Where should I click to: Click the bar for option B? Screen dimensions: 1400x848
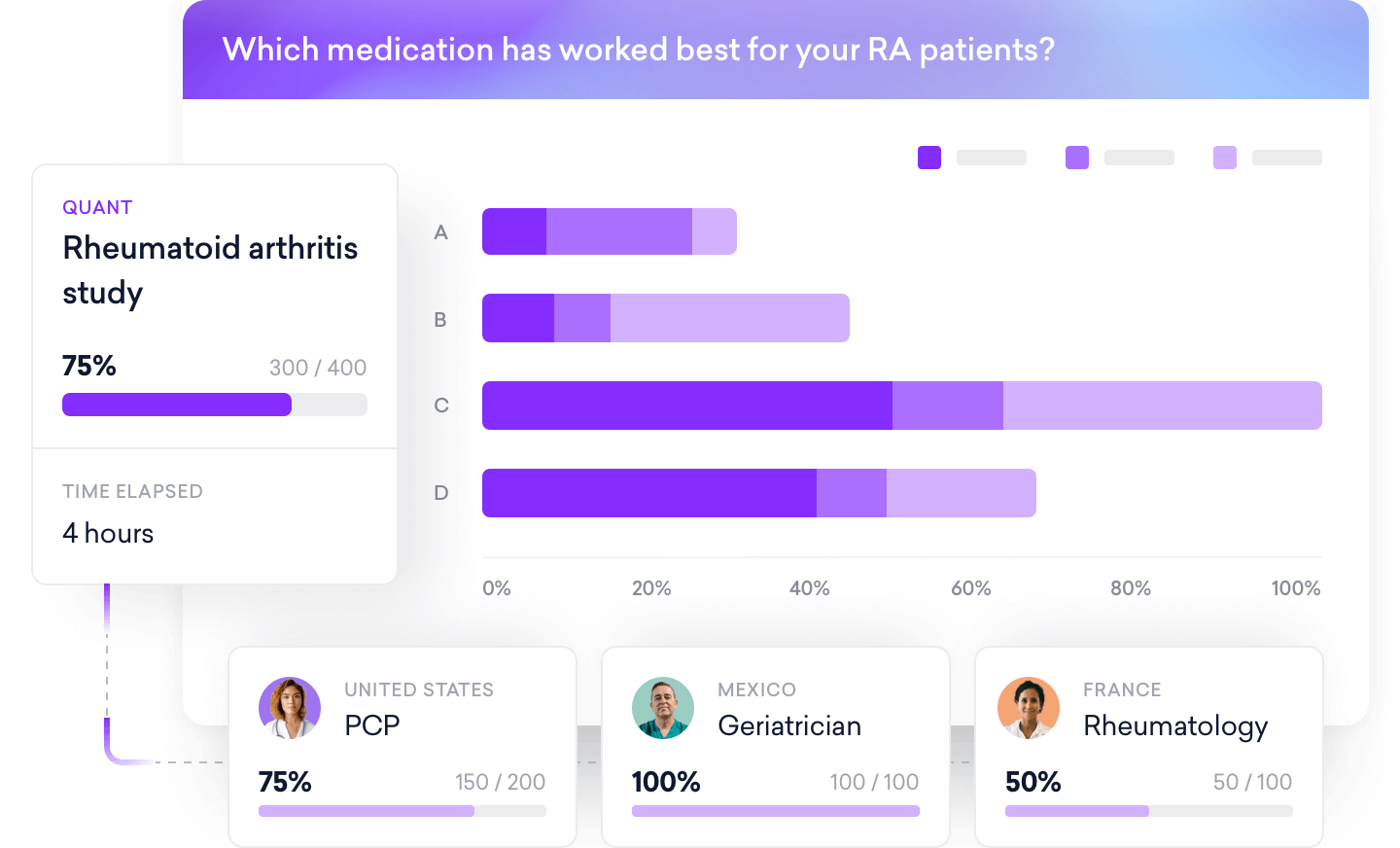[x=665, y=317]
